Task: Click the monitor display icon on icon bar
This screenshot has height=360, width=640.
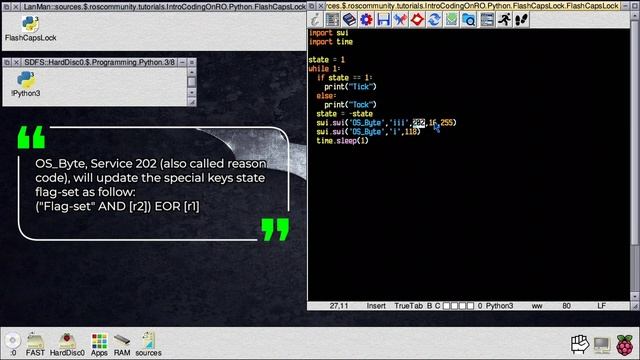Action: [x=602, y=345]
